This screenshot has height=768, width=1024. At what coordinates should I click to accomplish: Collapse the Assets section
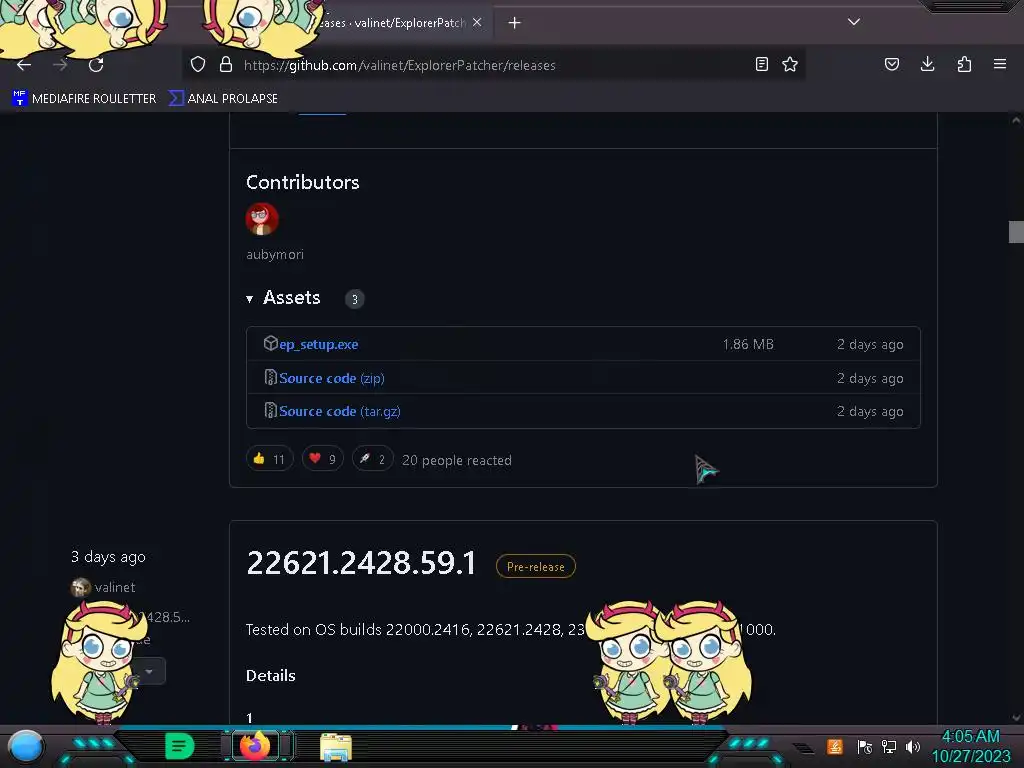point(284,298)
